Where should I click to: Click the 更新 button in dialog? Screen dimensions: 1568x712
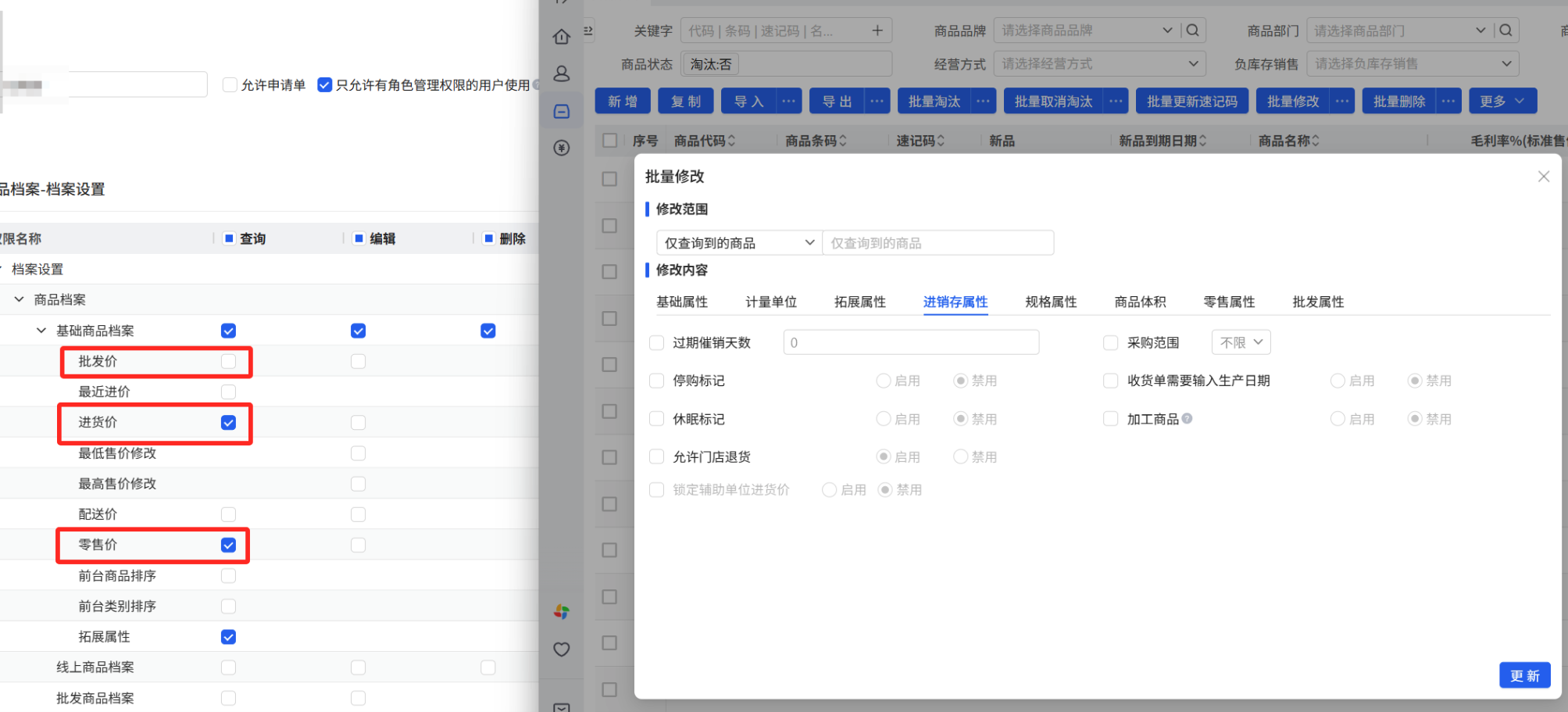coord(1525,675)
